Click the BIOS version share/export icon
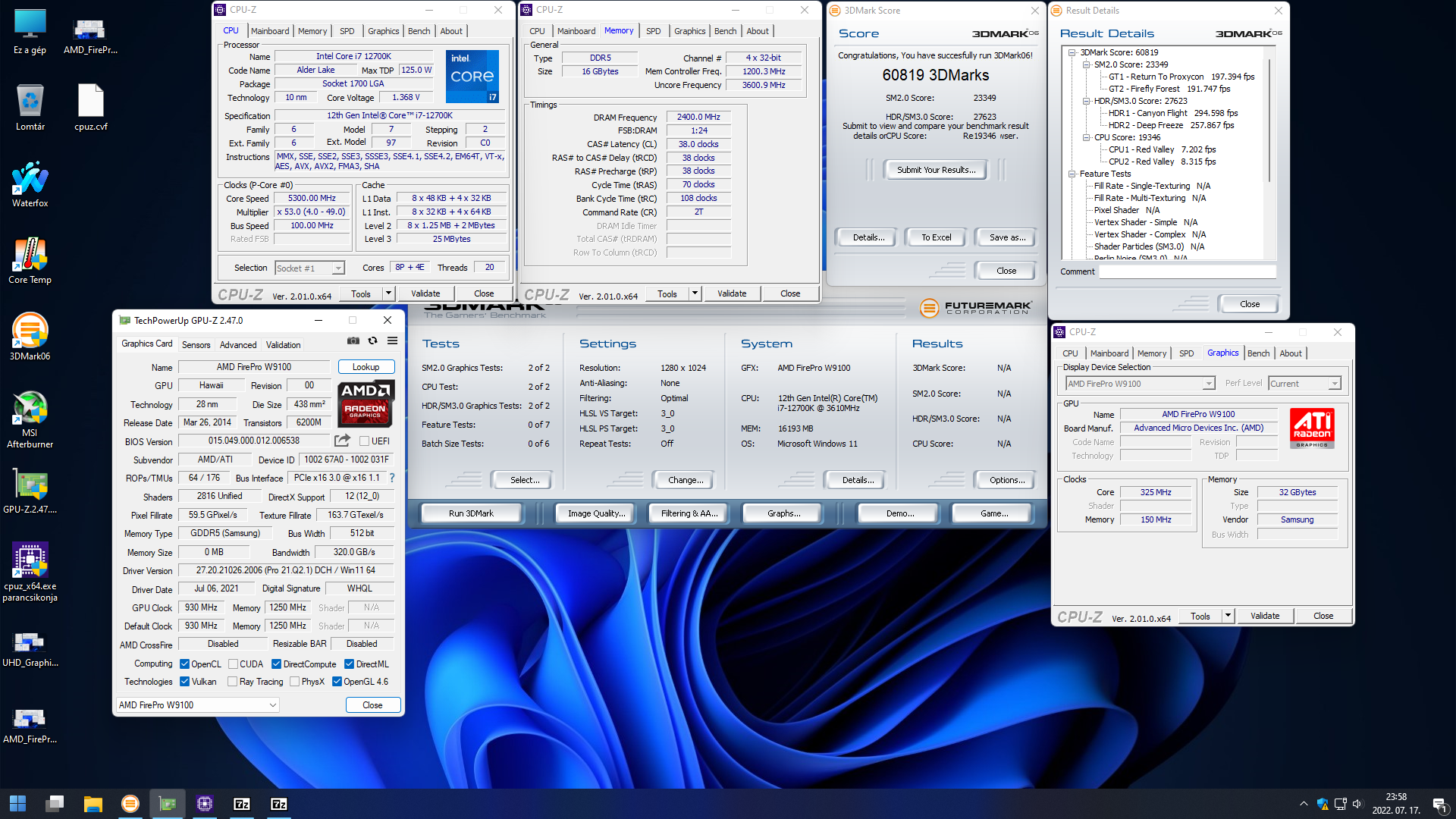The height and width of the screenshot is (819, 1456). click(342, 441)
